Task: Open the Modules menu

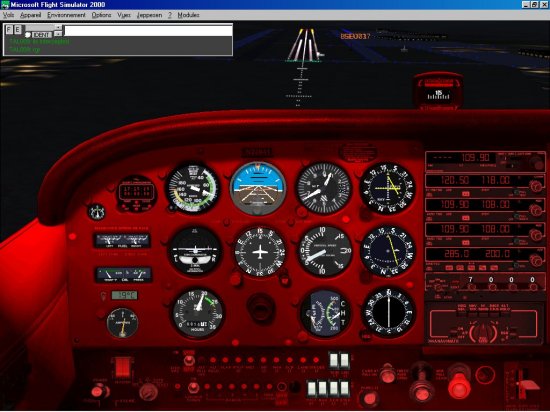Action: click(188, 15)
